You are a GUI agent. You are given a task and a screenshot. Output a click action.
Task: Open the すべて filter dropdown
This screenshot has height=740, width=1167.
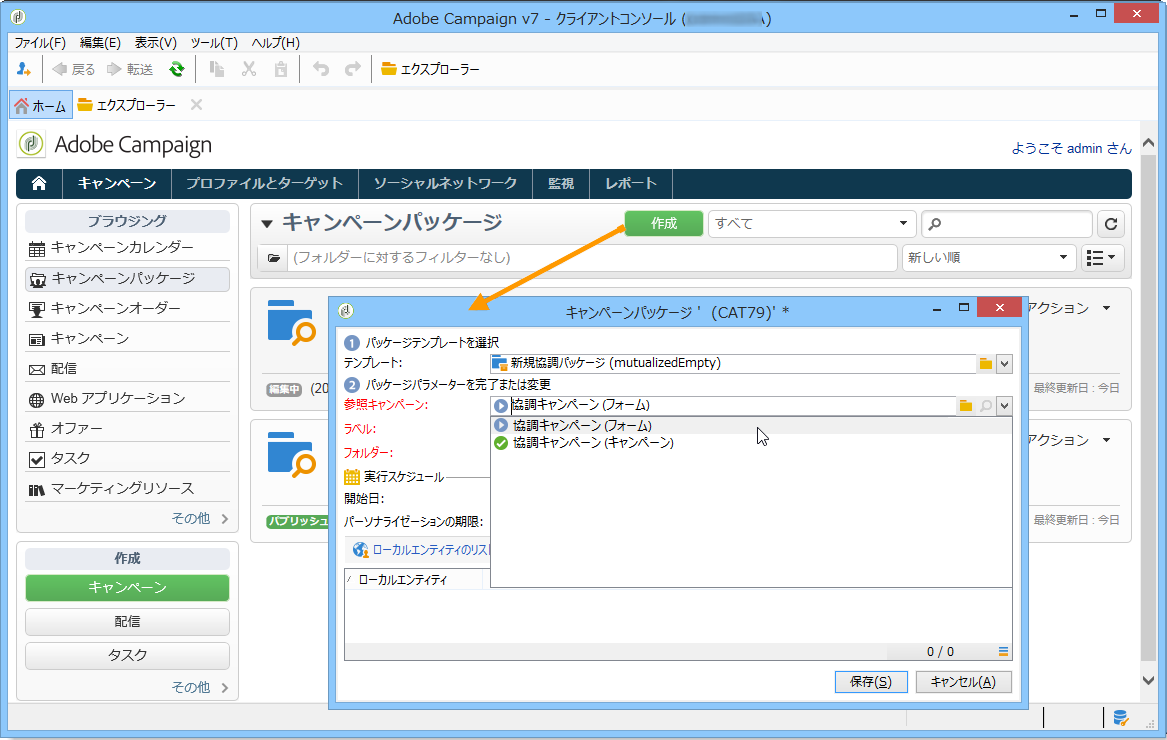(x=811, y=223)
